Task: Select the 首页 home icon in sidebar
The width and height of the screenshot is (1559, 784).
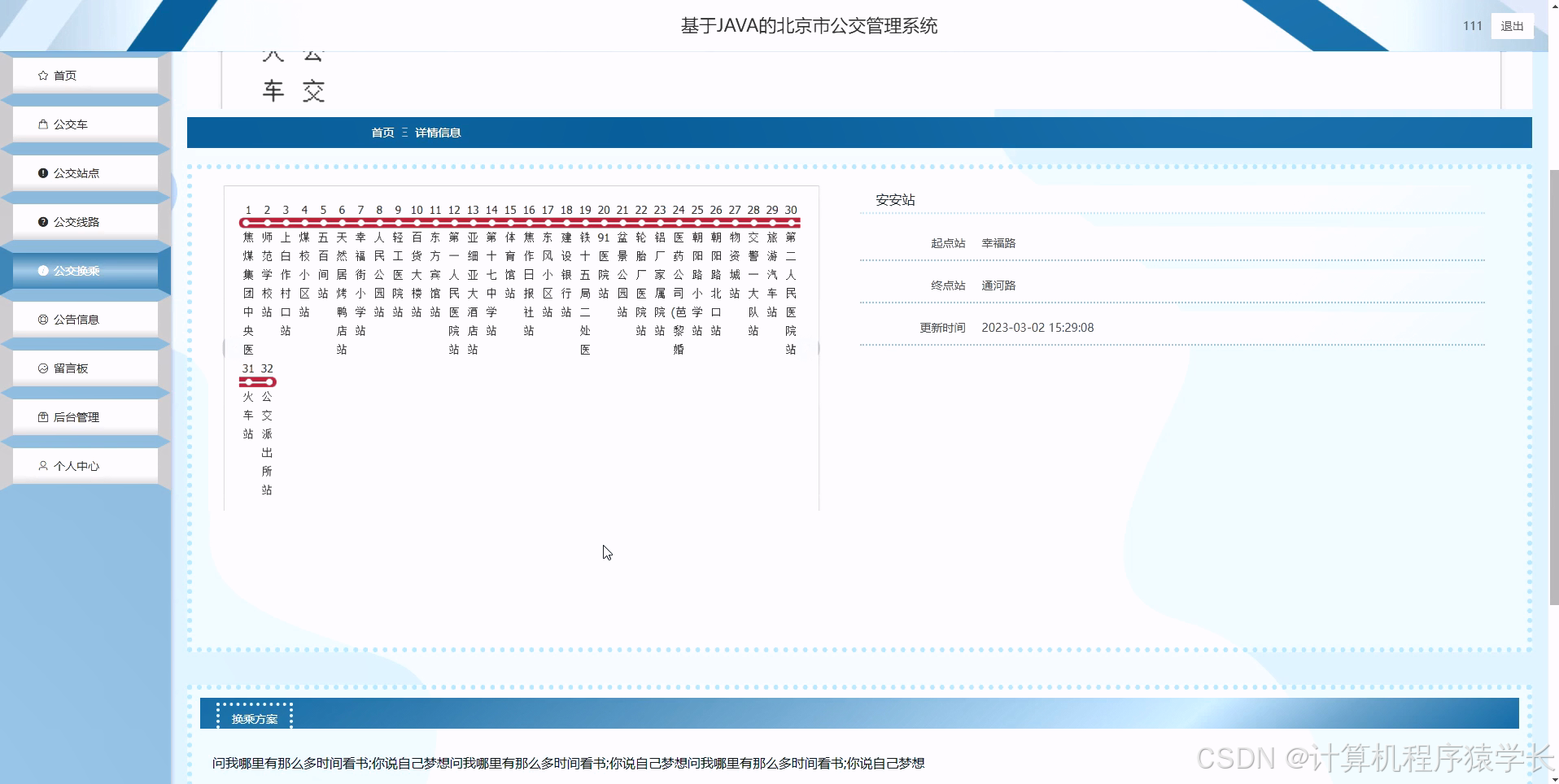Action: coord(43,75)
